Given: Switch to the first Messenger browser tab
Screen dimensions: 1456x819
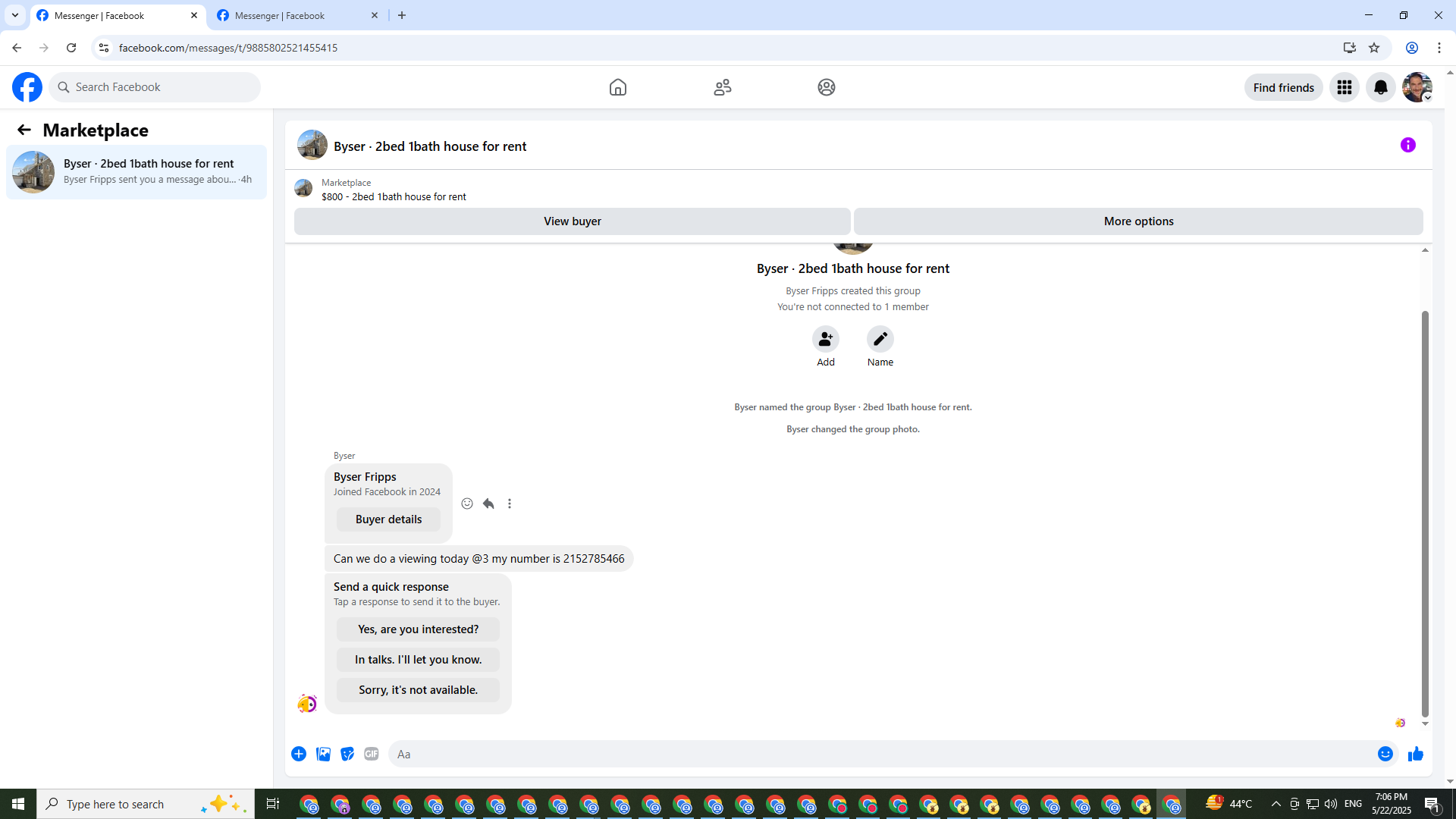Looking at the screenshot, I should pyautogui.click(x=118, y=15).
